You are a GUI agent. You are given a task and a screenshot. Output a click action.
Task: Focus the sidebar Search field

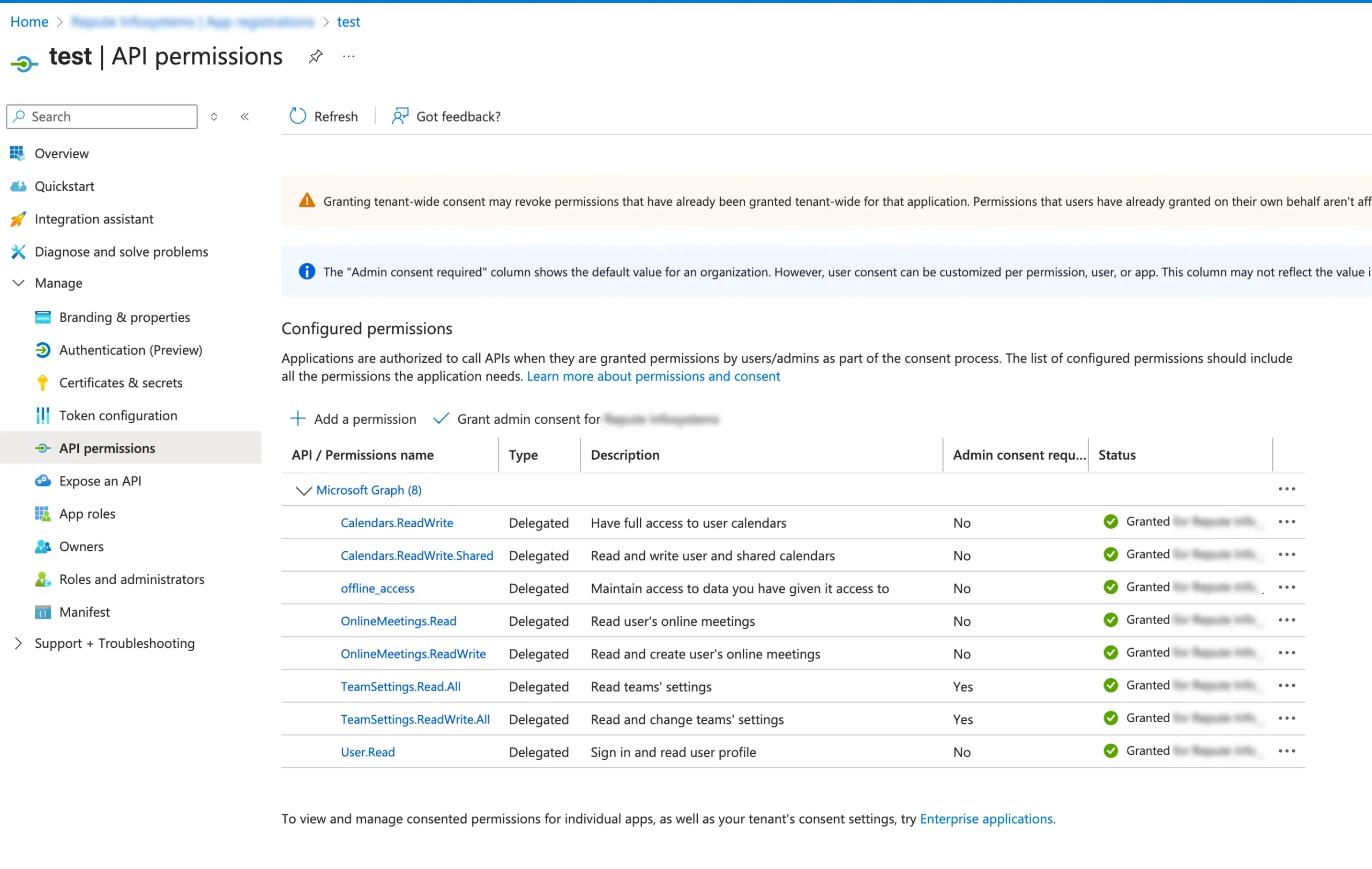(x=102, y=117)
